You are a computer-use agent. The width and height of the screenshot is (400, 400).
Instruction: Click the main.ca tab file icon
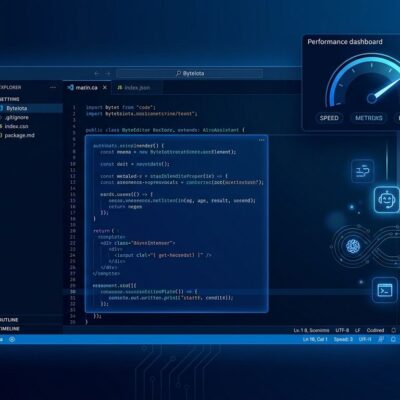[70, 87]
